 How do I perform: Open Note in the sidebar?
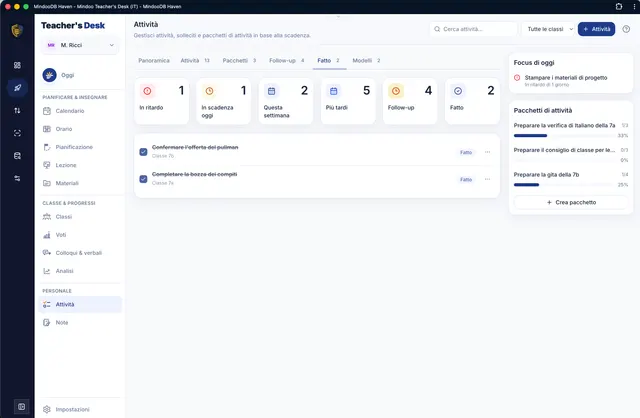click(80, 322)
